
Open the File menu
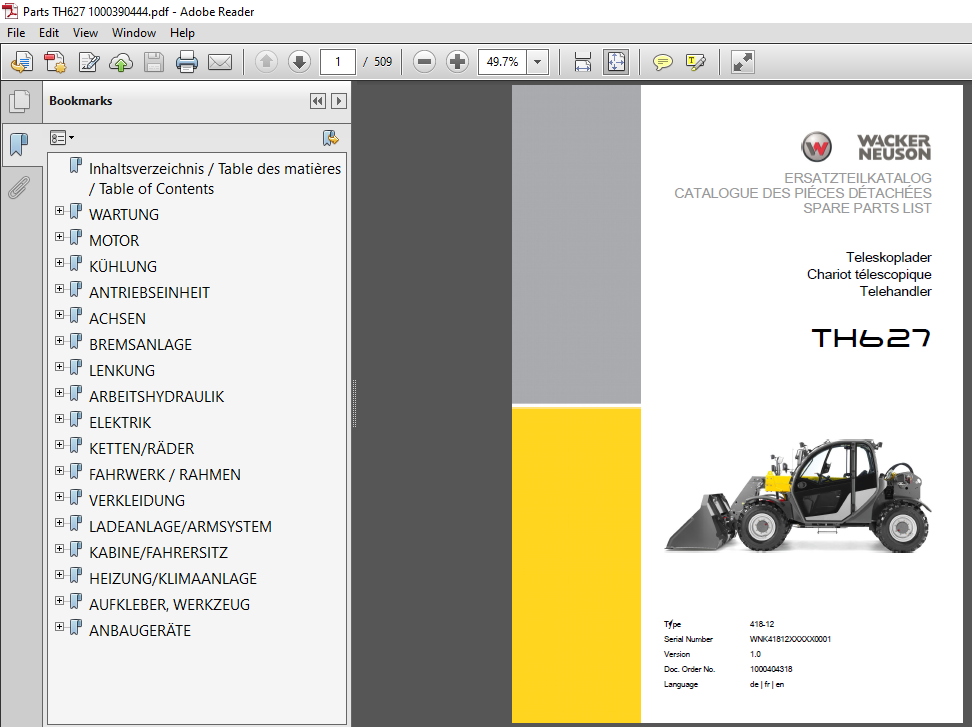[16, 33]
